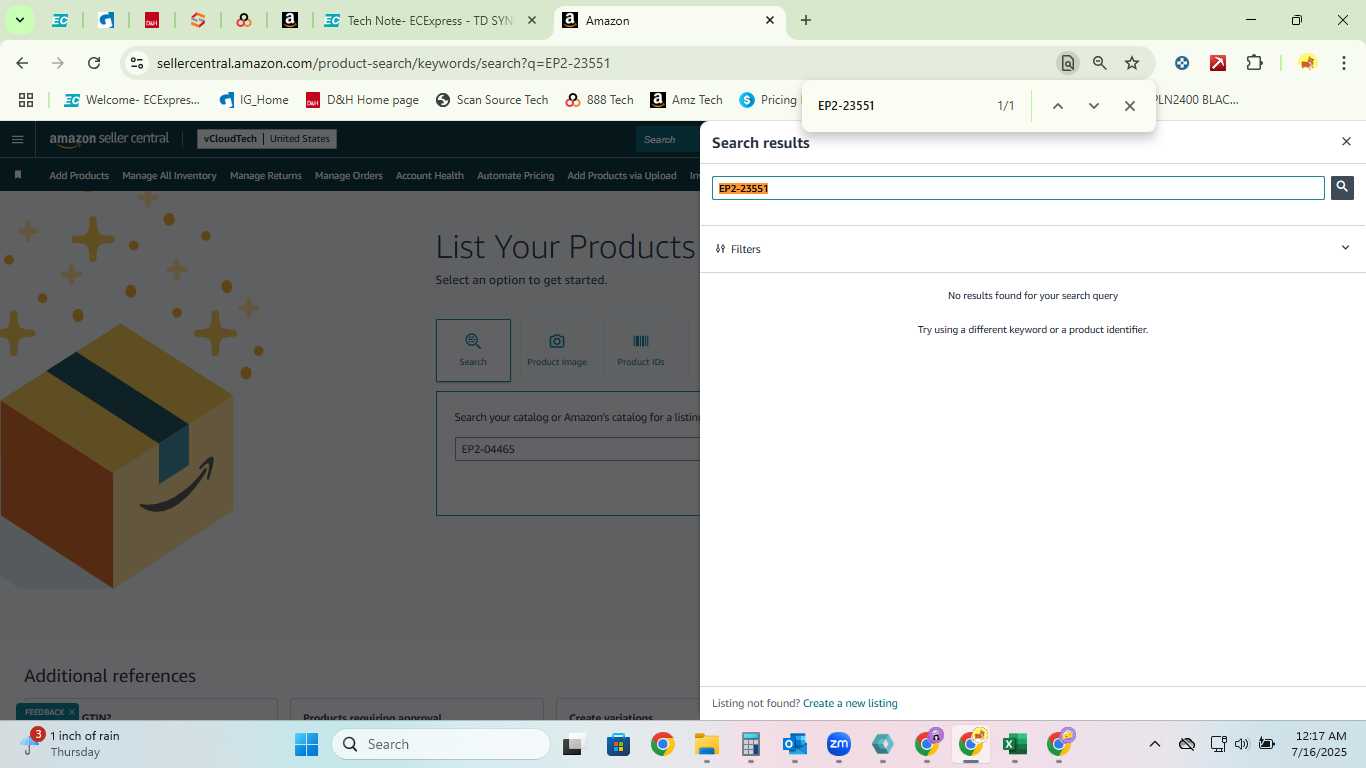
Task: Open Outlook from taskbar
Action: (795, 744)
